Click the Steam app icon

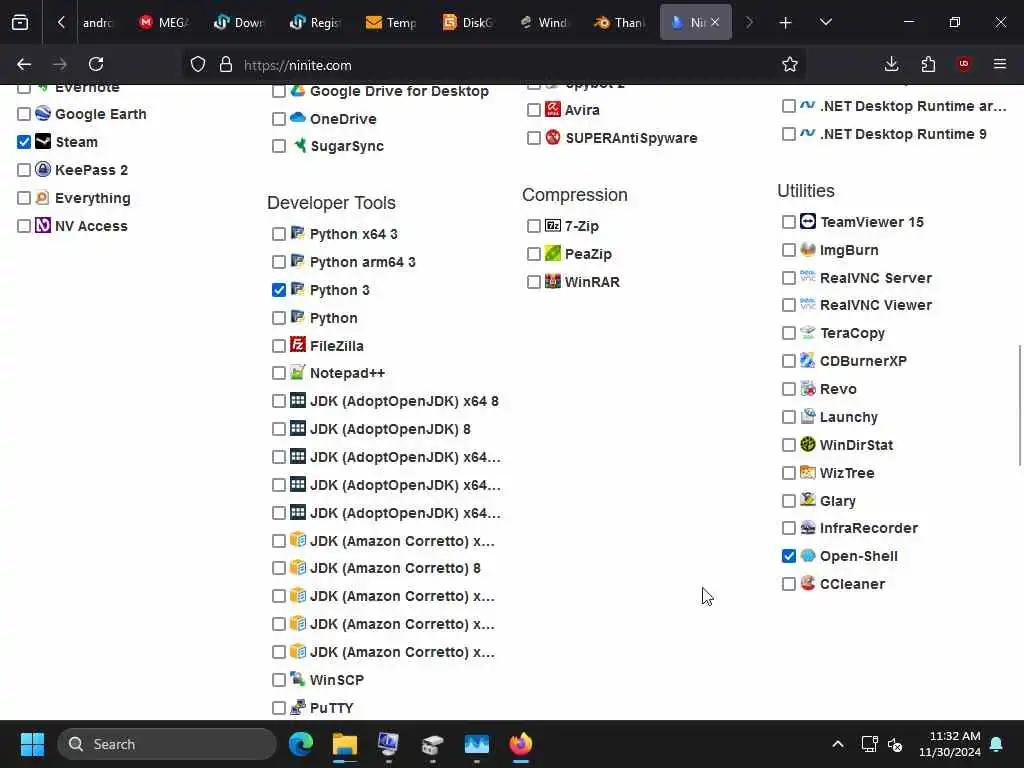[x=43, y=141]
